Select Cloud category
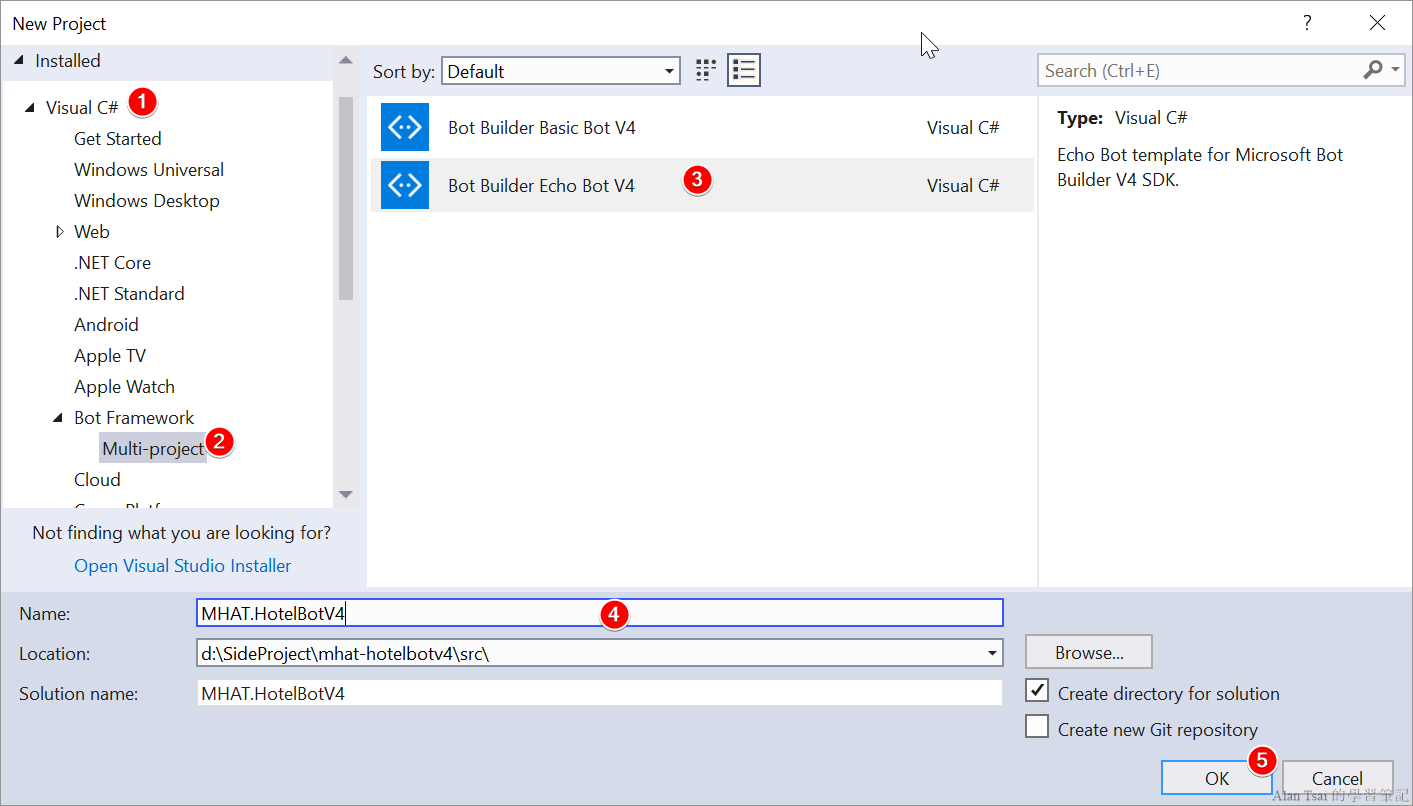The width and height of the screenshot is (1413, 806). [x=97, y=480]
